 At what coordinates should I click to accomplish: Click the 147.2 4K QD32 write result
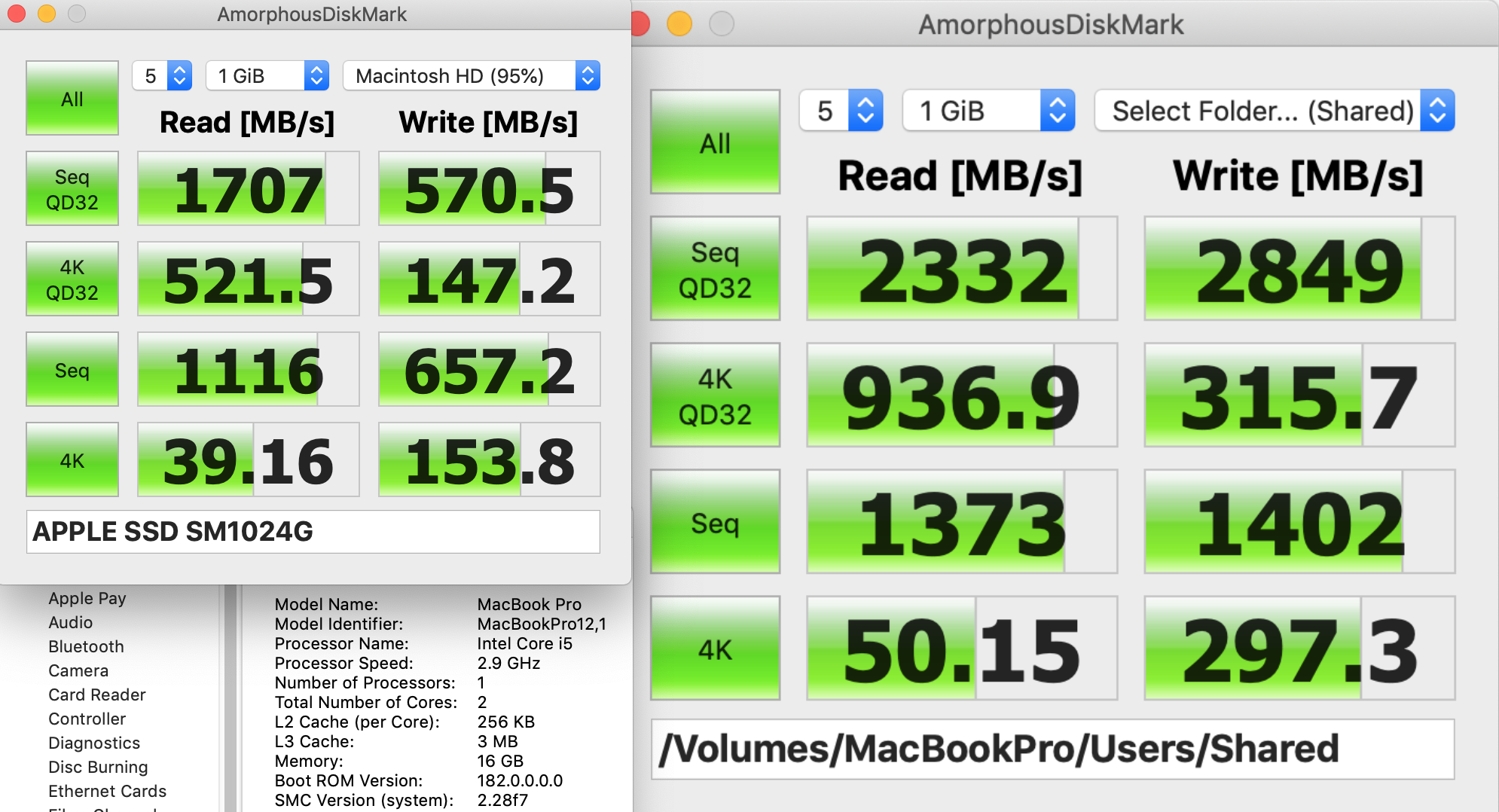click(x=490, y=279)
